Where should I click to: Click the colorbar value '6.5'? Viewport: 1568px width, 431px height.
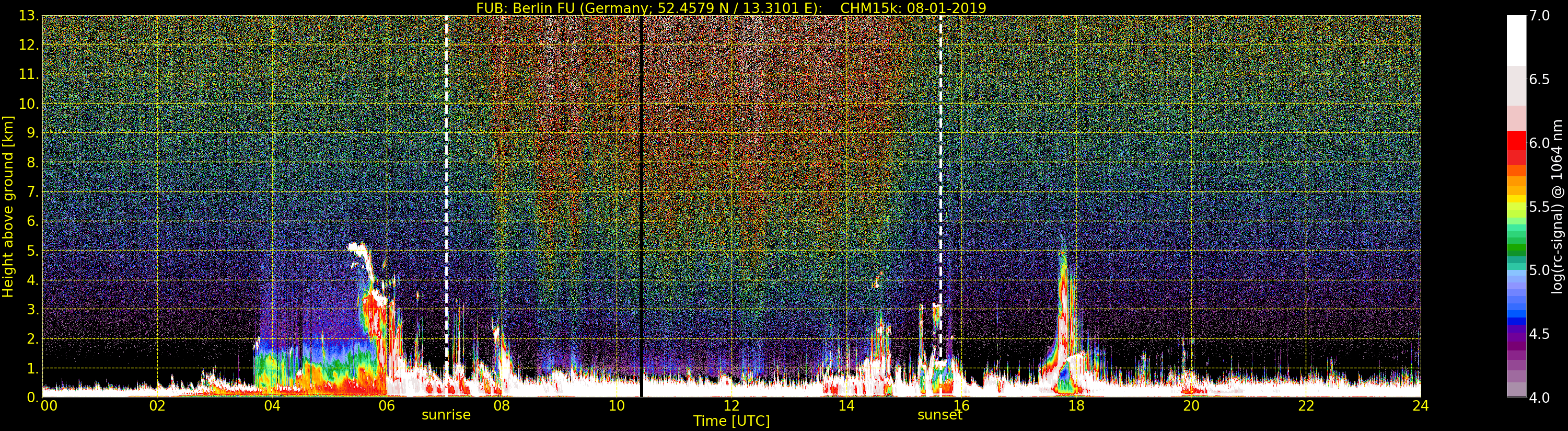pos(1539,80)
